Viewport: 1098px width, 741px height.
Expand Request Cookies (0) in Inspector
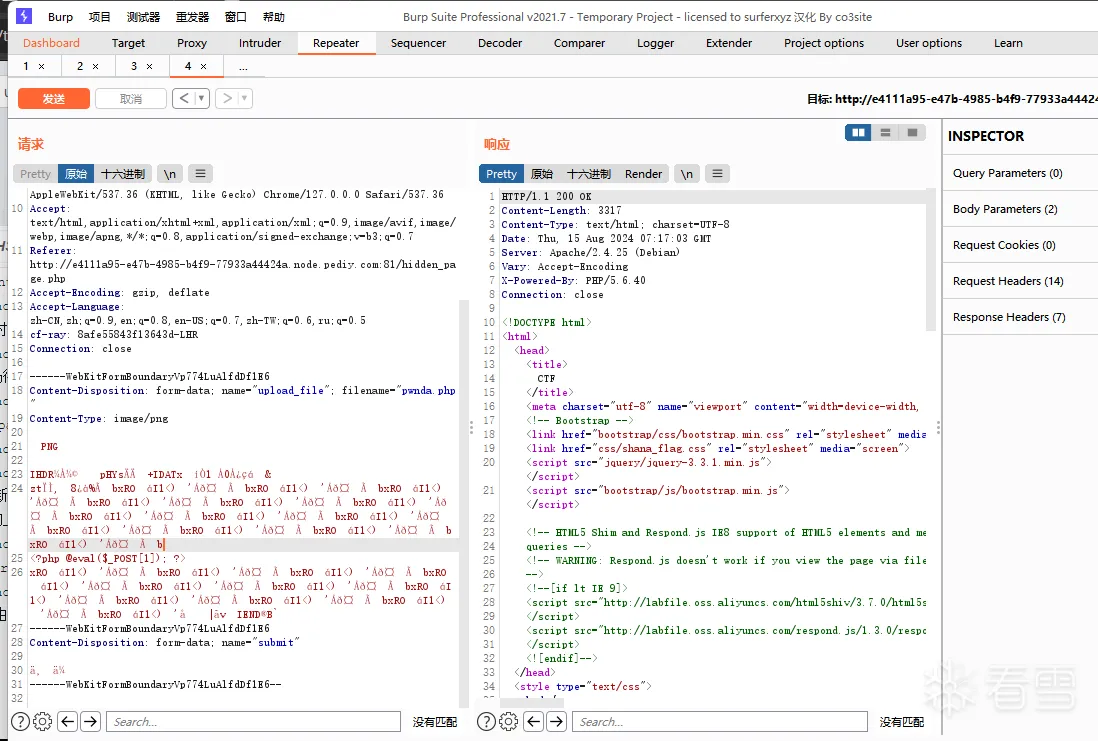1020,245
